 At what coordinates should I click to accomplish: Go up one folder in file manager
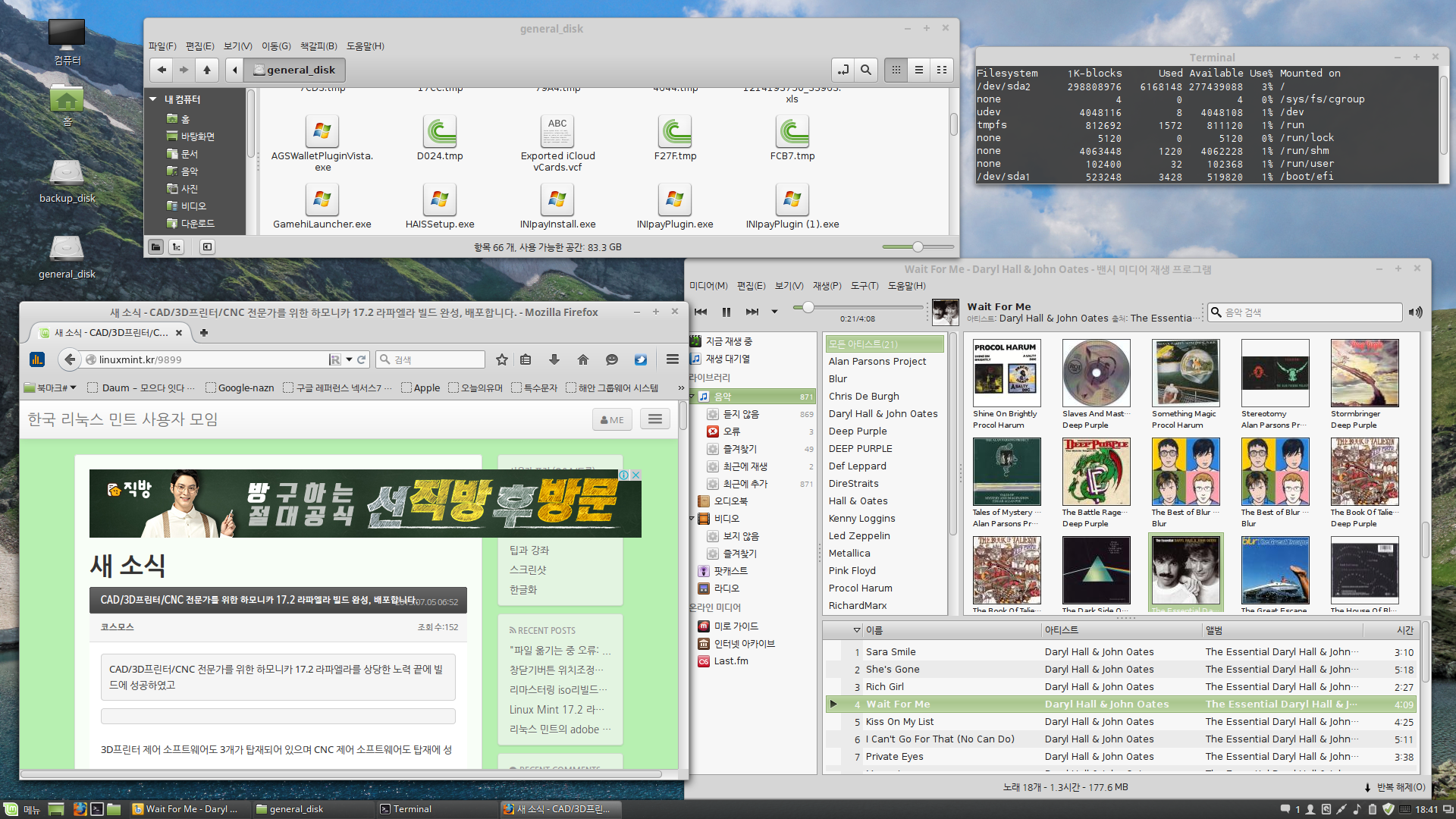click(207, 70)
